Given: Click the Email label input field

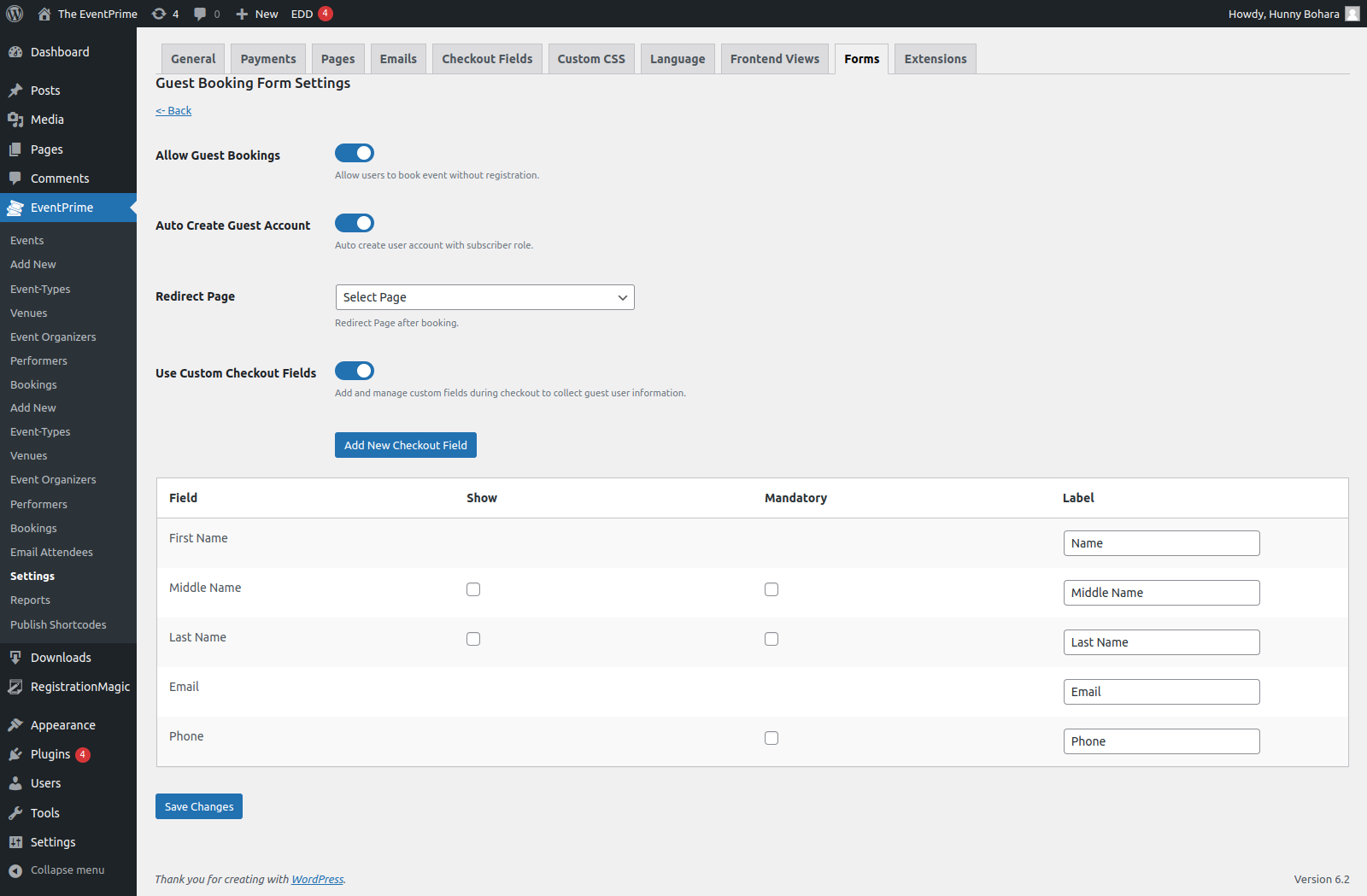Looking at the screenshot, I should (x=1161, y=692).
